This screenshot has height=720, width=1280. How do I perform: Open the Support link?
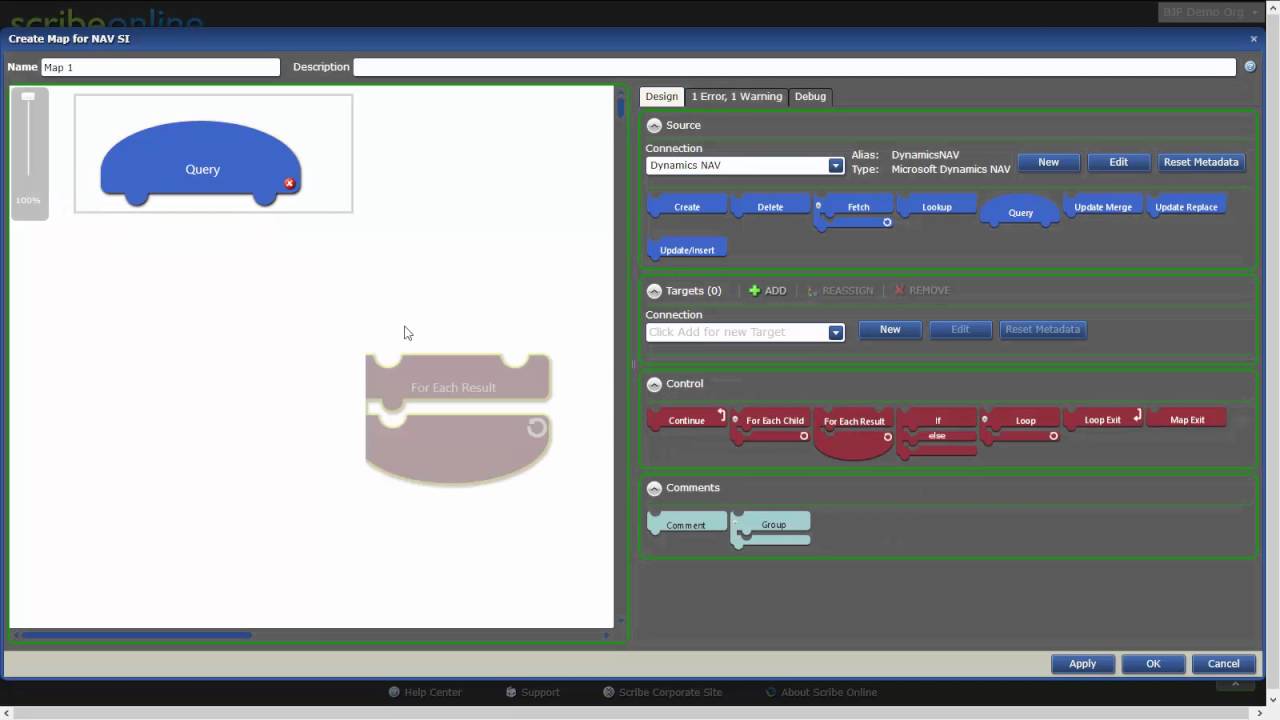[532, 692]
